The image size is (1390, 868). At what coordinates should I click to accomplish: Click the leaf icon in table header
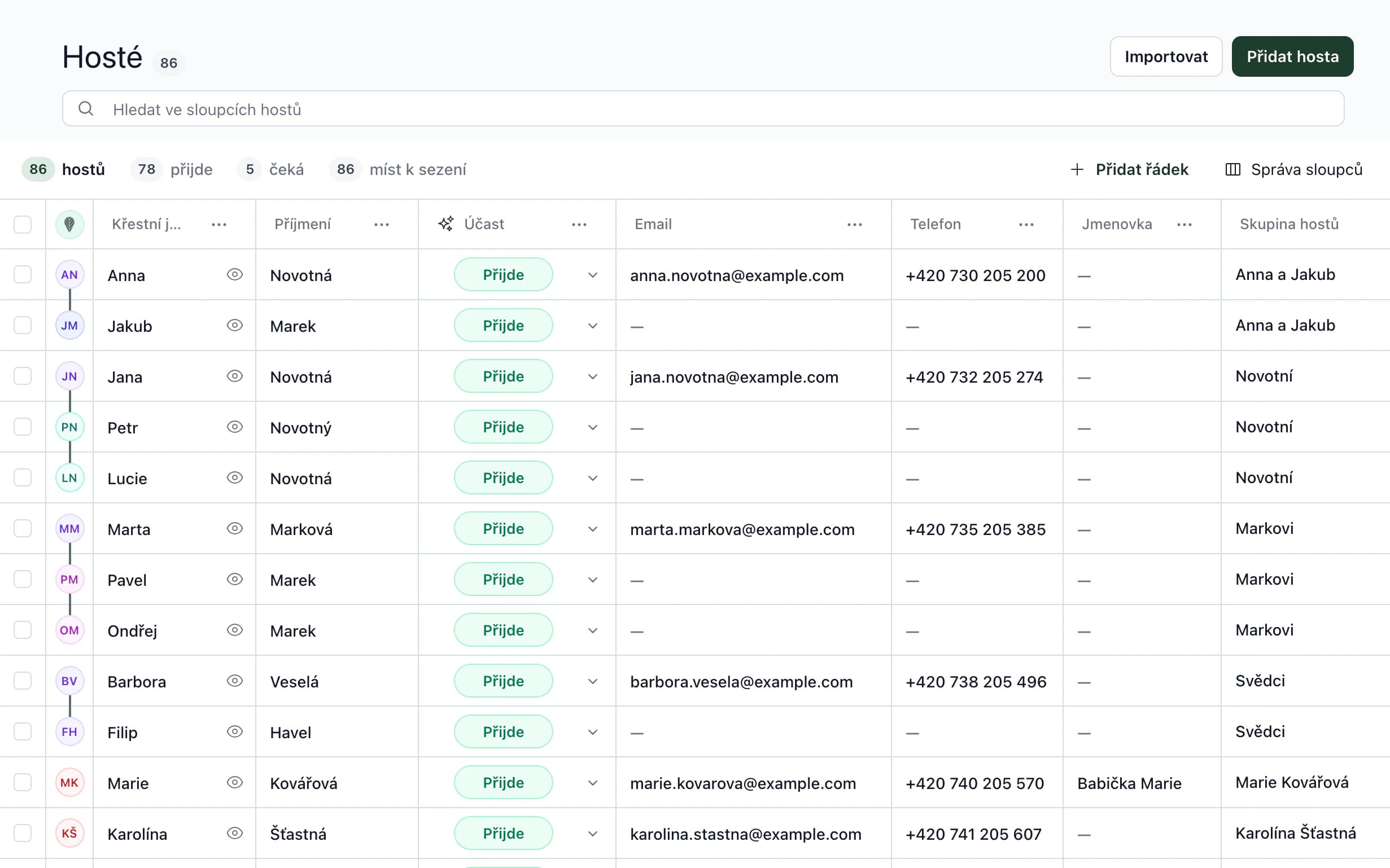(x=69, y=224)
